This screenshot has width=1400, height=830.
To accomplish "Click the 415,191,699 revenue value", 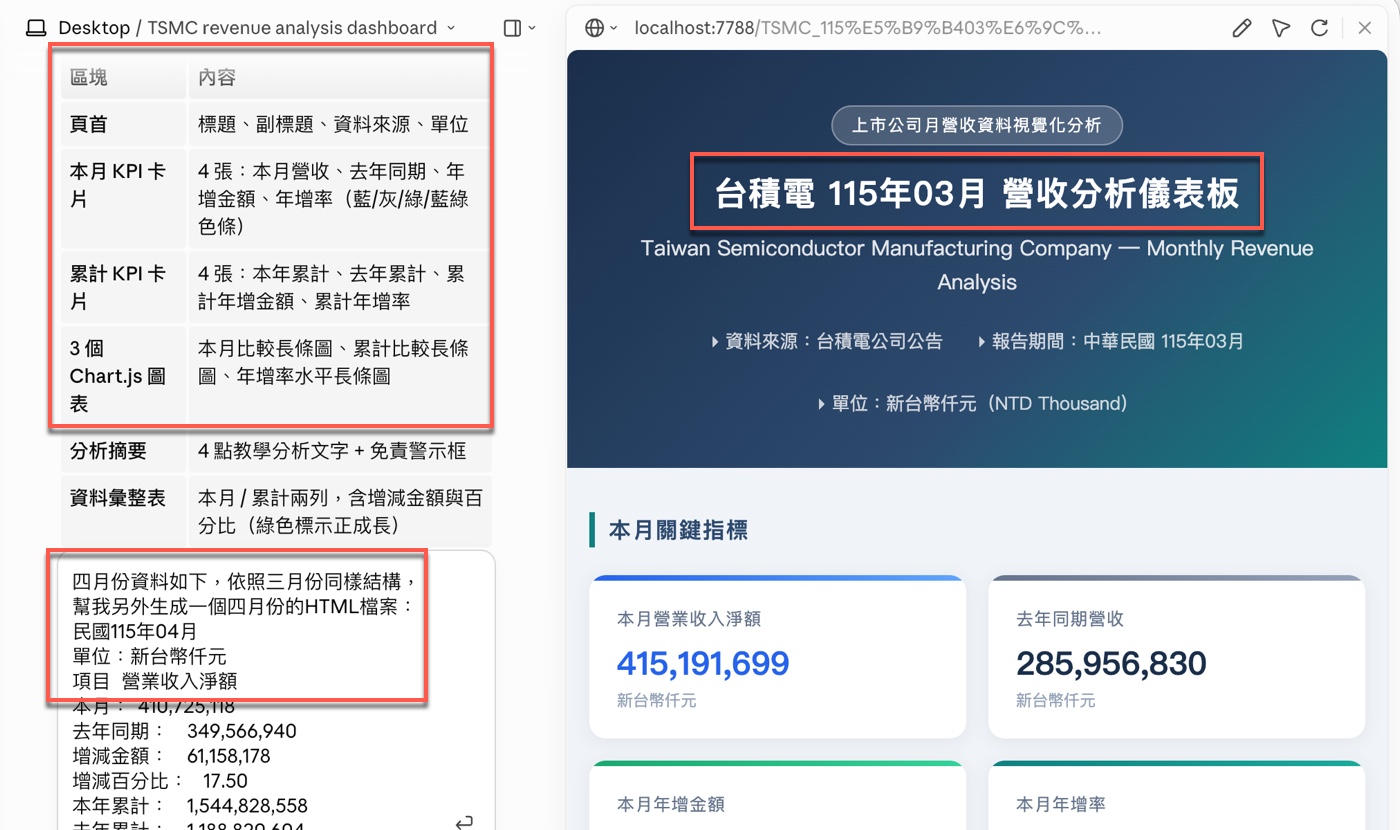I will point(703,663).
